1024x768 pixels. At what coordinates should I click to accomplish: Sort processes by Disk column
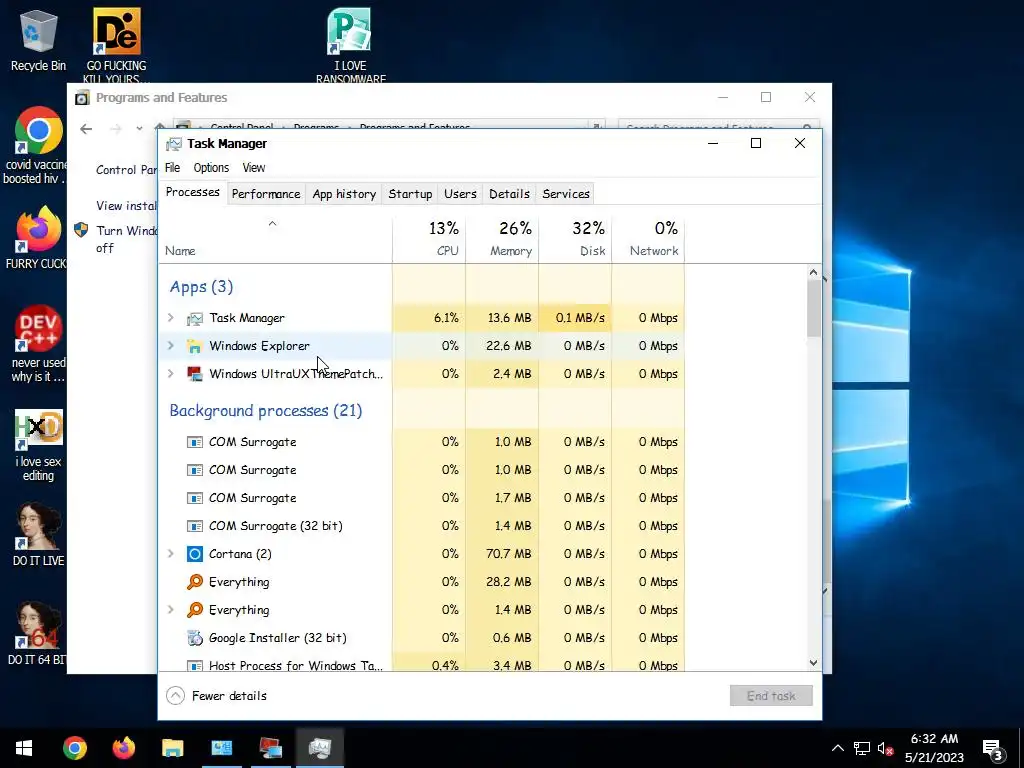click(575, 240)
